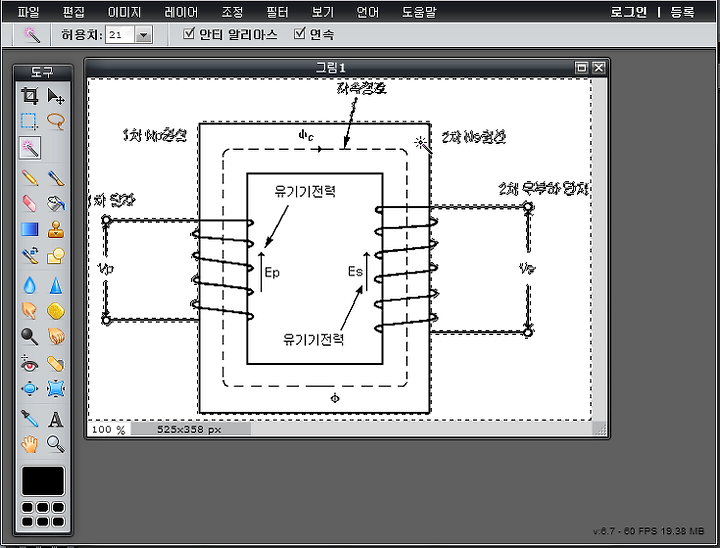The image size is (720, 548).
Task: Select the Magic Wand tool in tools panel
Action: 30,148
